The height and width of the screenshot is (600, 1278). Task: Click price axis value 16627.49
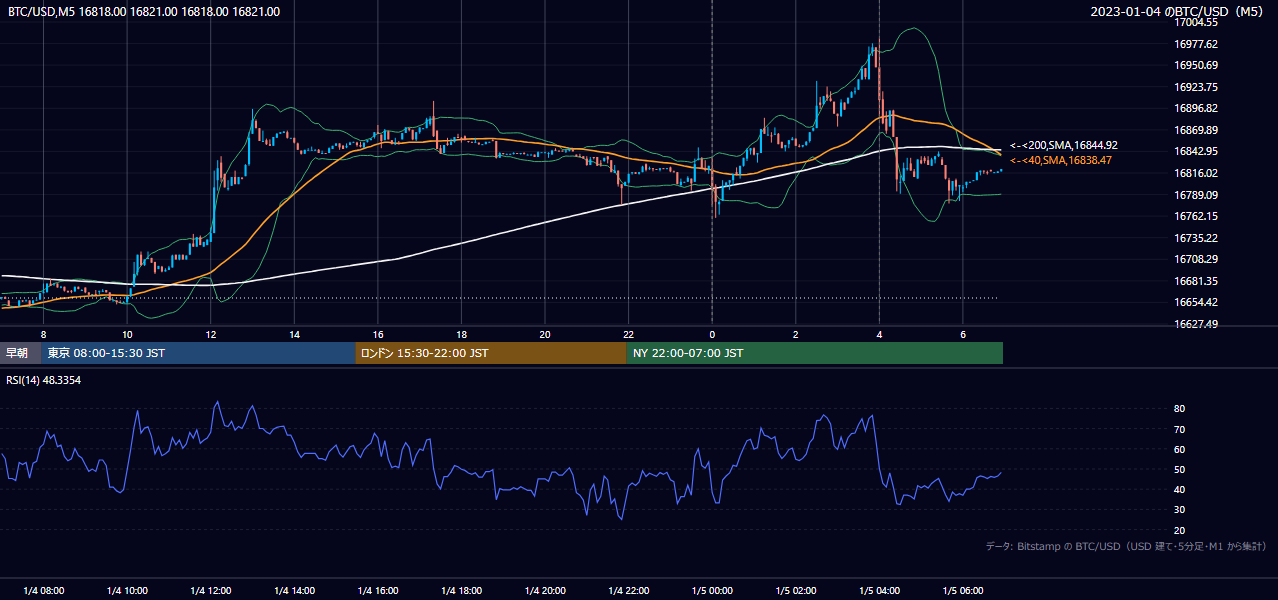[x=1196, y=324]
